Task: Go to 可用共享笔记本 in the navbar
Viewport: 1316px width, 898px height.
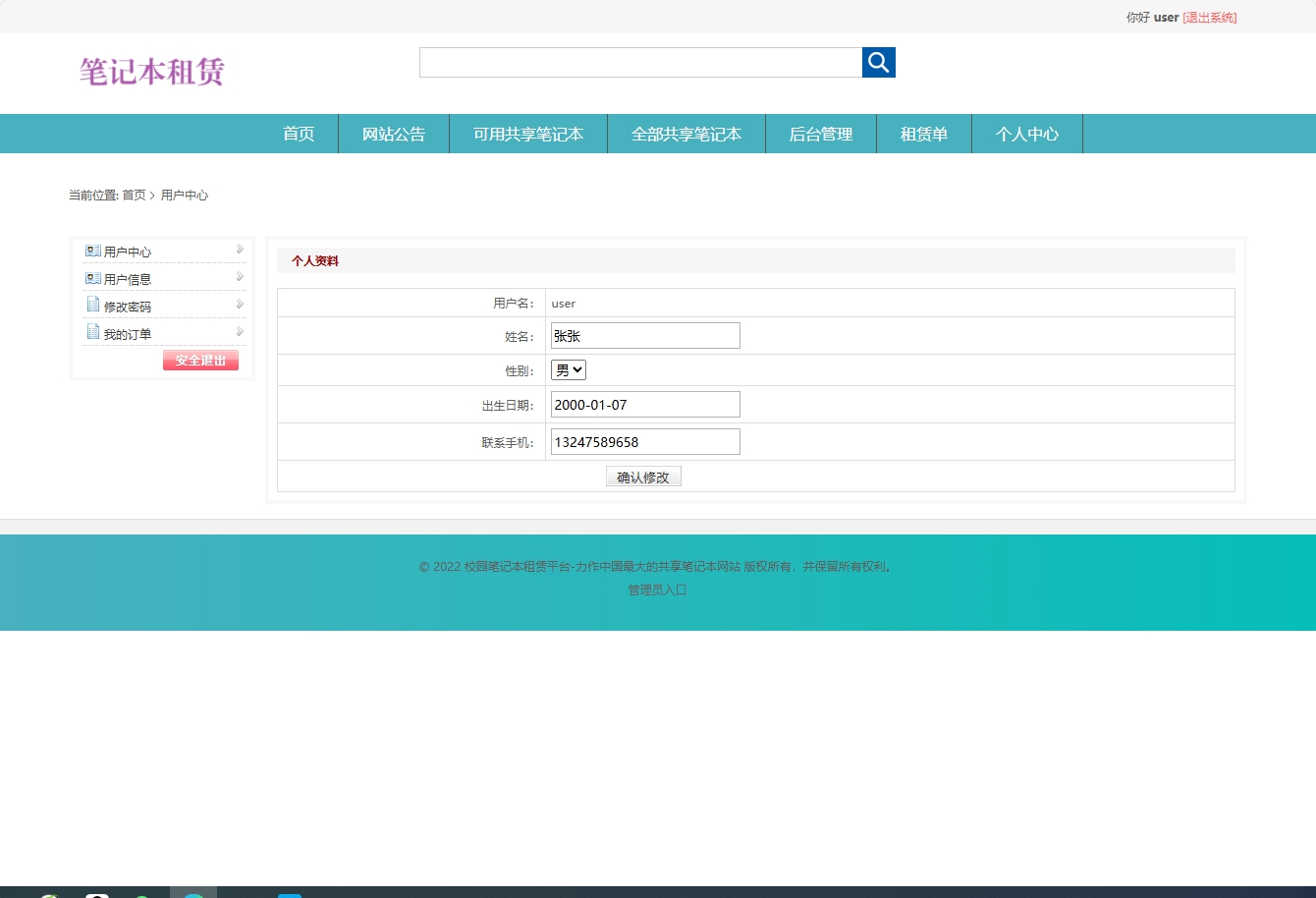Action: 528,134
